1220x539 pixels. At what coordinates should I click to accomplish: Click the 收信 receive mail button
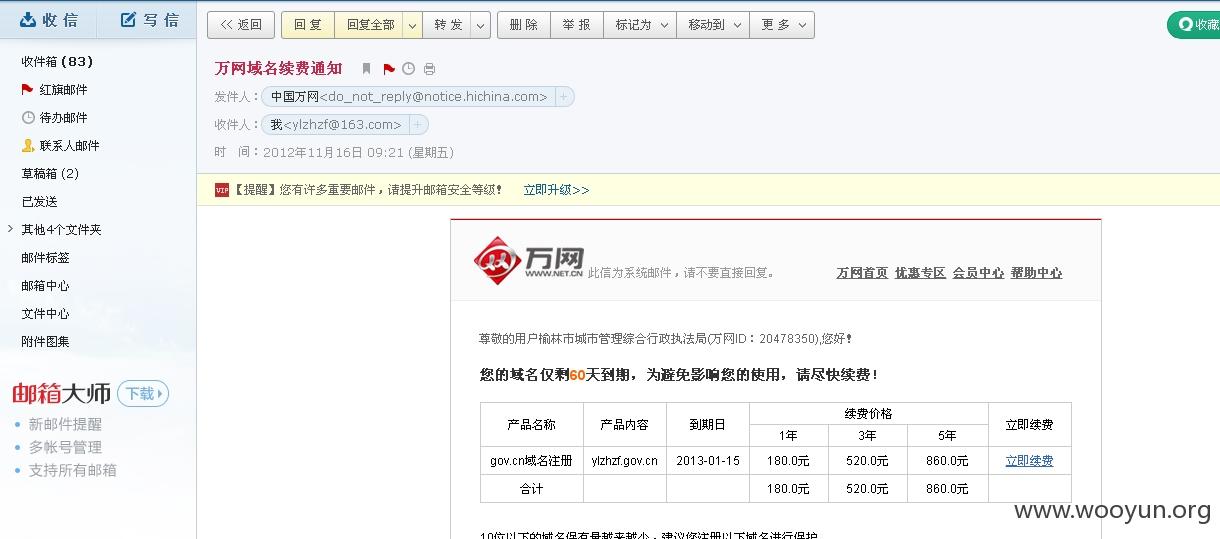[48, 20]
